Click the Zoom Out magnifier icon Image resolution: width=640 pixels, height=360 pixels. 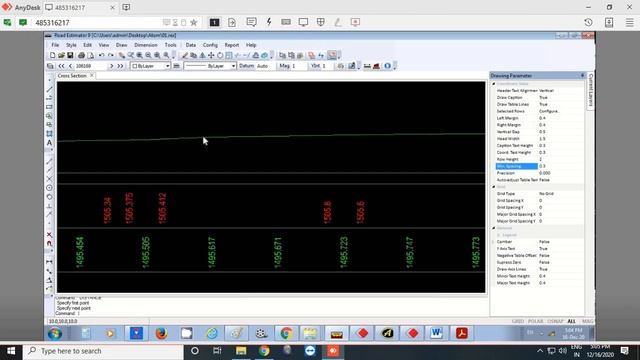pos(149,55)
